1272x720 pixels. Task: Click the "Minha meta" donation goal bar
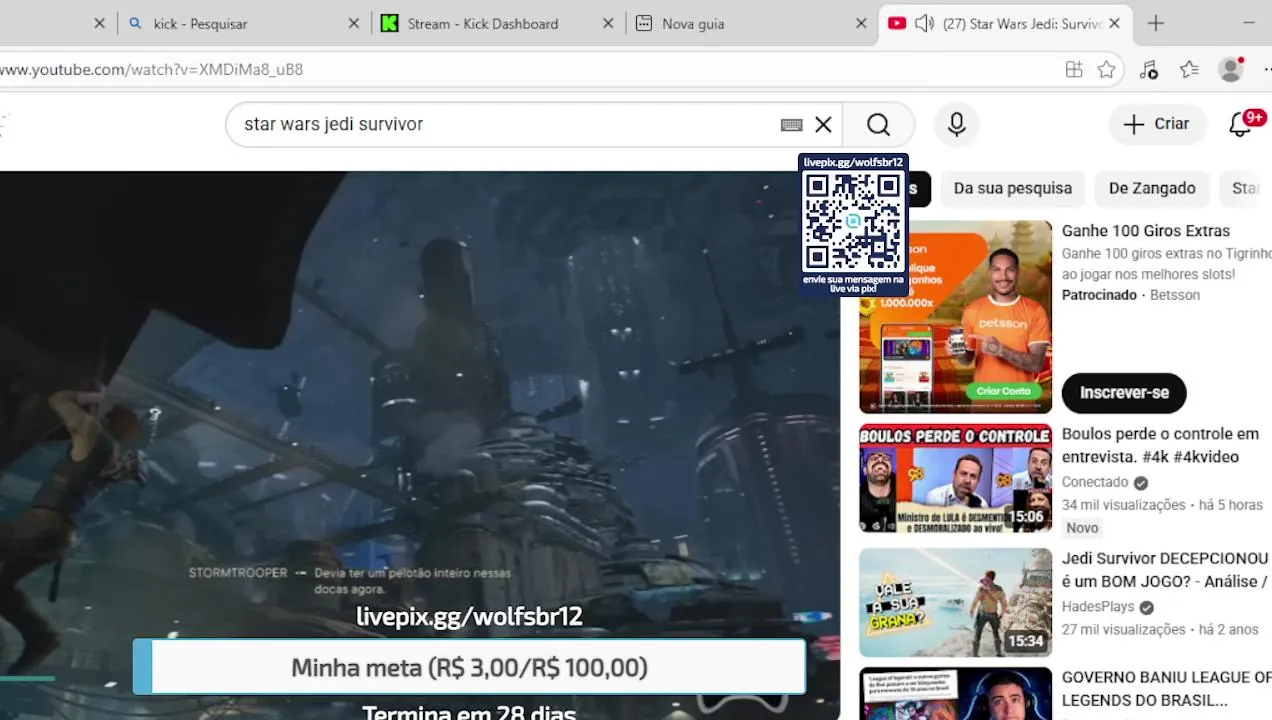(x=469, y=667)
